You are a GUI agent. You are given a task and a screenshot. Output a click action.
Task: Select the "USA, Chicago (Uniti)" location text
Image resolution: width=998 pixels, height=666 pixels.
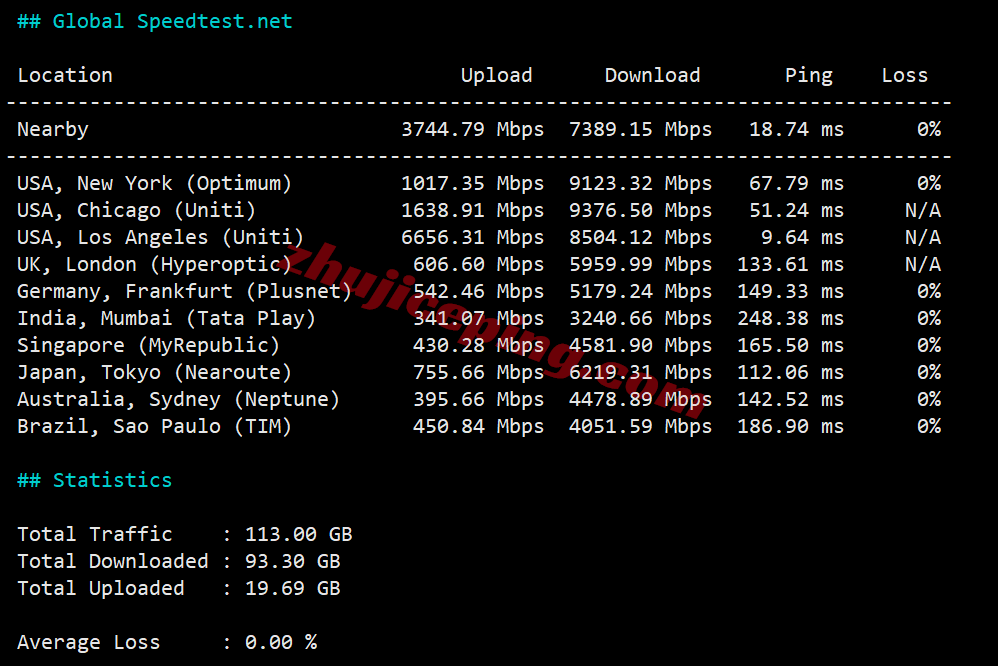tap(137, 210)
